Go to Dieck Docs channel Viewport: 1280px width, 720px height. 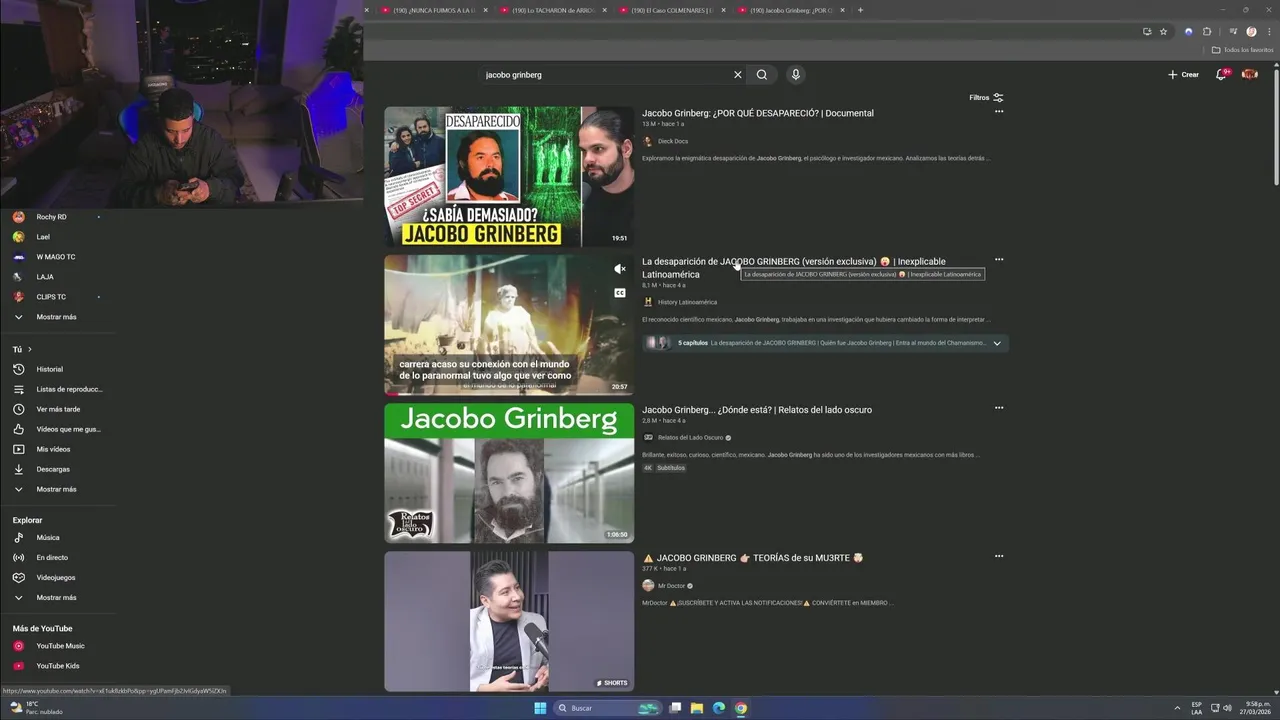pos(673,141)
